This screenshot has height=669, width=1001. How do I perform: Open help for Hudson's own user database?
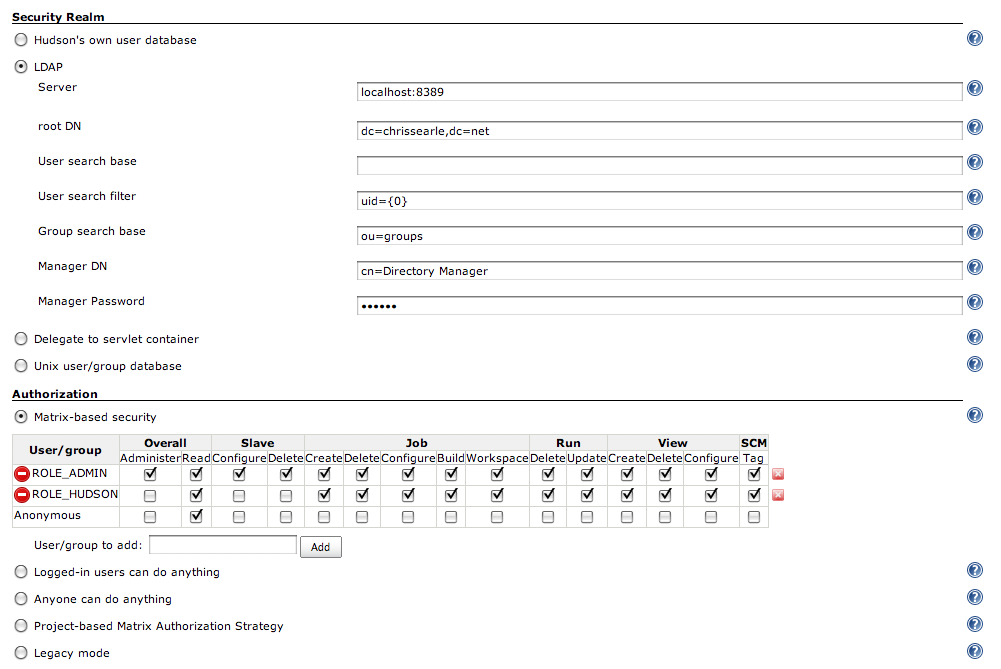[975, 38]
